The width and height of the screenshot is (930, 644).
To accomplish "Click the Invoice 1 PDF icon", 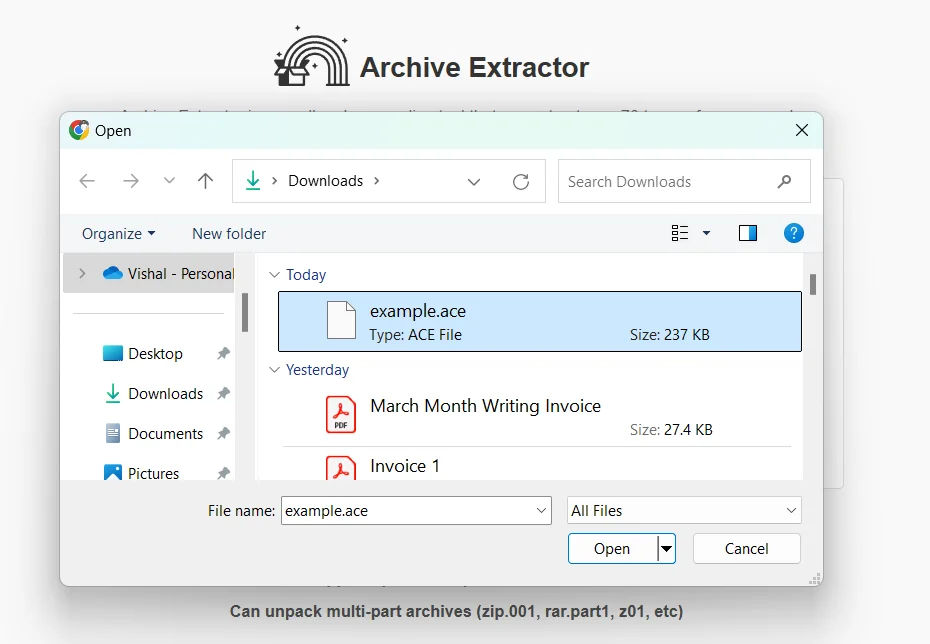I will tap(341, 467).
